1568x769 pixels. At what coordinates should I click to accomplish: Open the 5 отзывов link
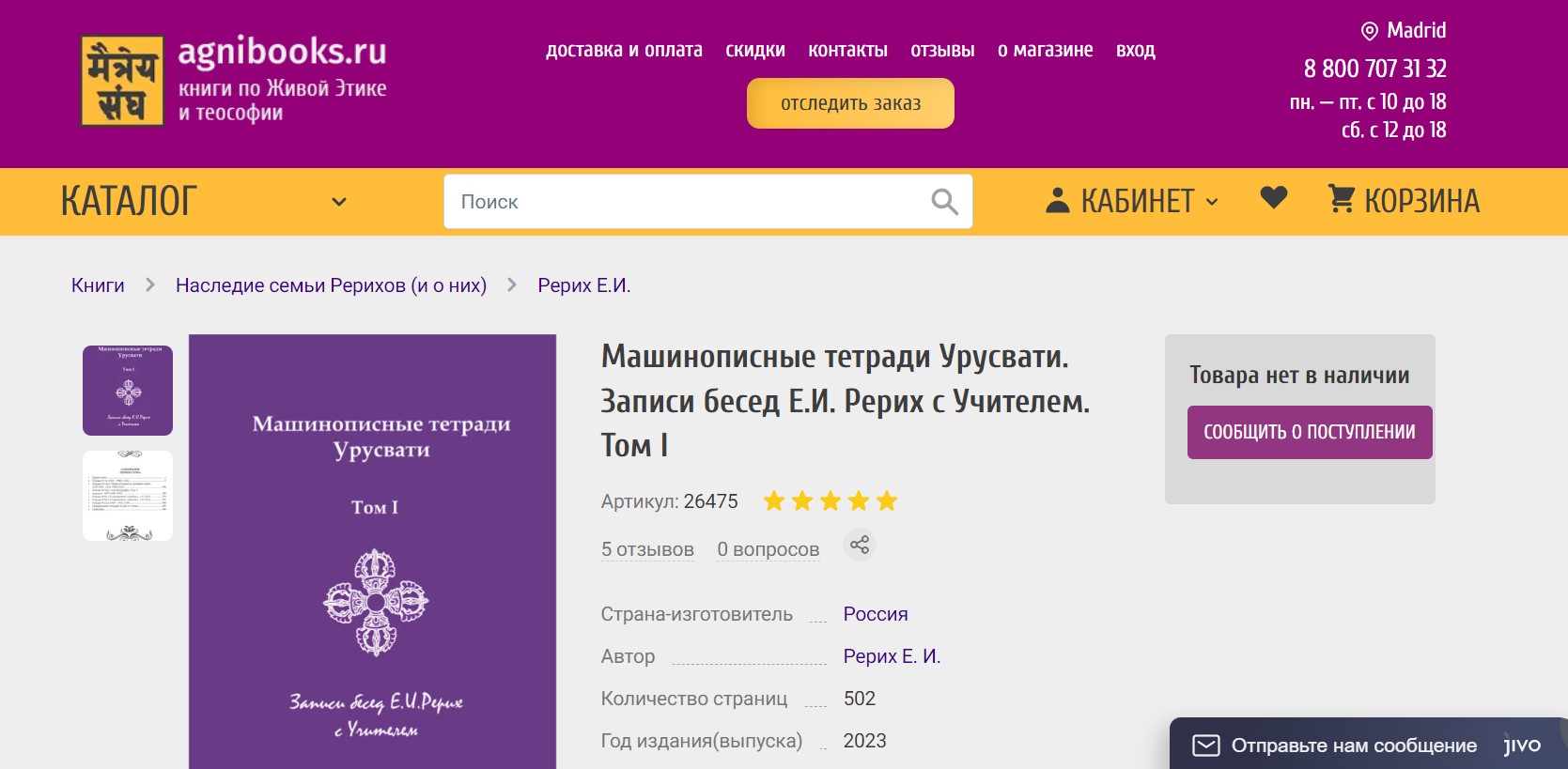(647, 549)
